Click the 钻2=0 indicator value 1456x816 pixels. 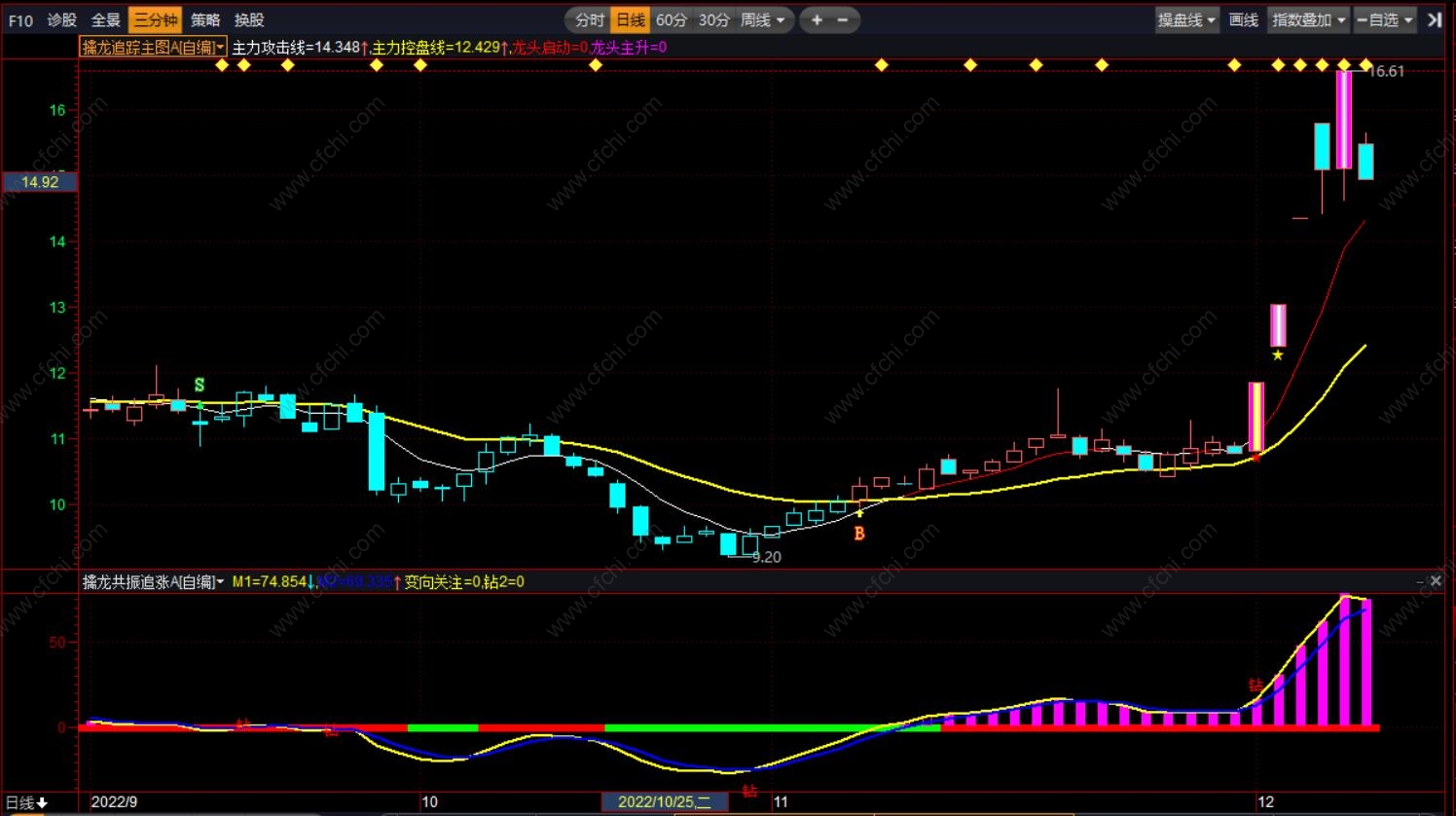pos(504,581)
